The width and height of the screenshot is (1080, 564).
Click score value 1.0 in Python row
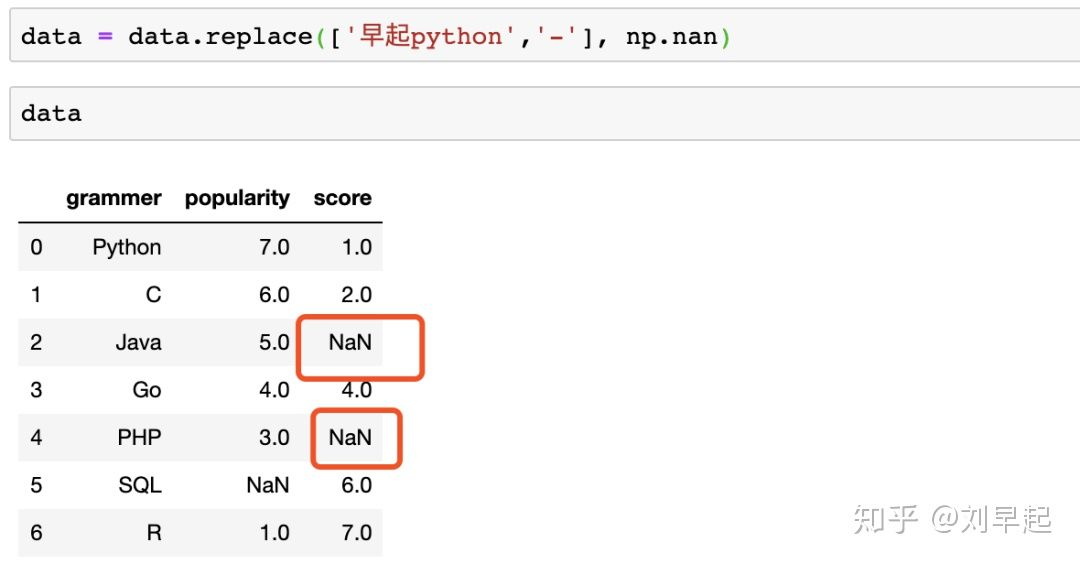[x=357, y=247]
